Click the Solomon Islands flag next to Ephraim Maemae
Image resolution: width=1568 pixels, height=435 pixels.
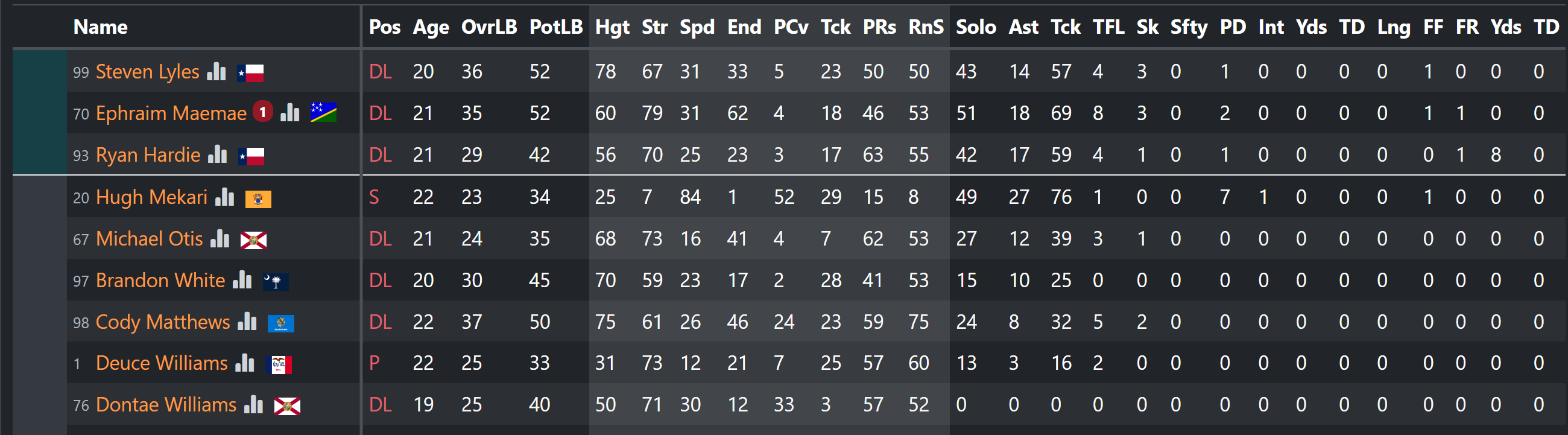click(323, 113)
